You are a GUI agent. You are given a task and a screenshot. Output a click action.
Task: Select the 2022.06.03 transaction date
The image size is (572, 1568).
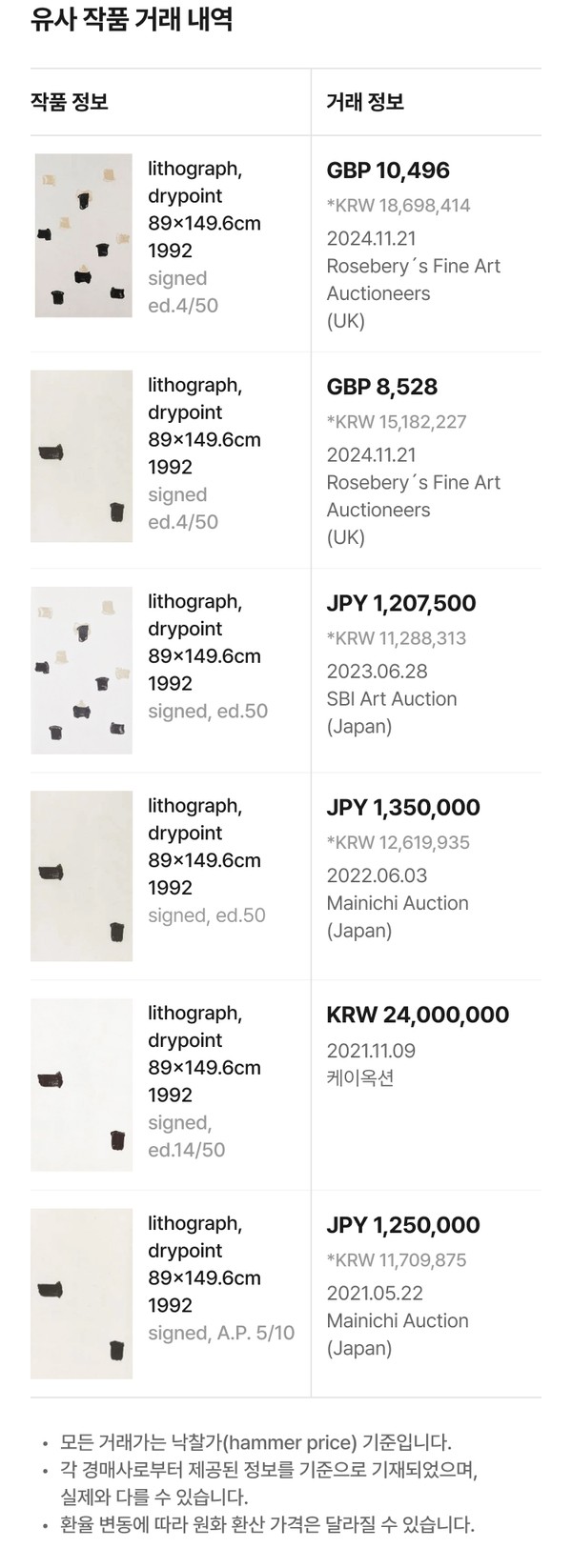[x=377, y=875]
